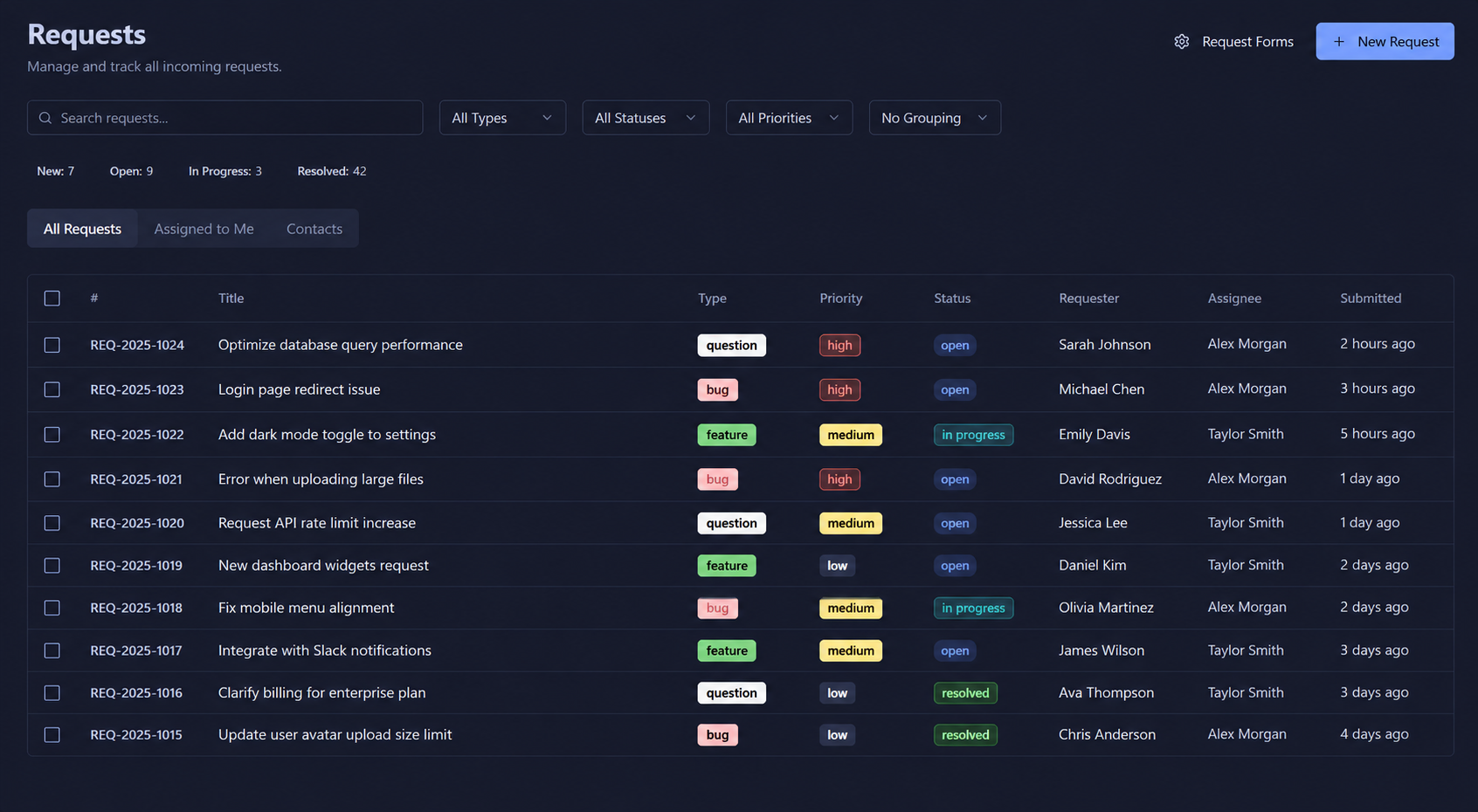Click the Status column header
The image size is (1478, 812).
[x=952, y=299]
